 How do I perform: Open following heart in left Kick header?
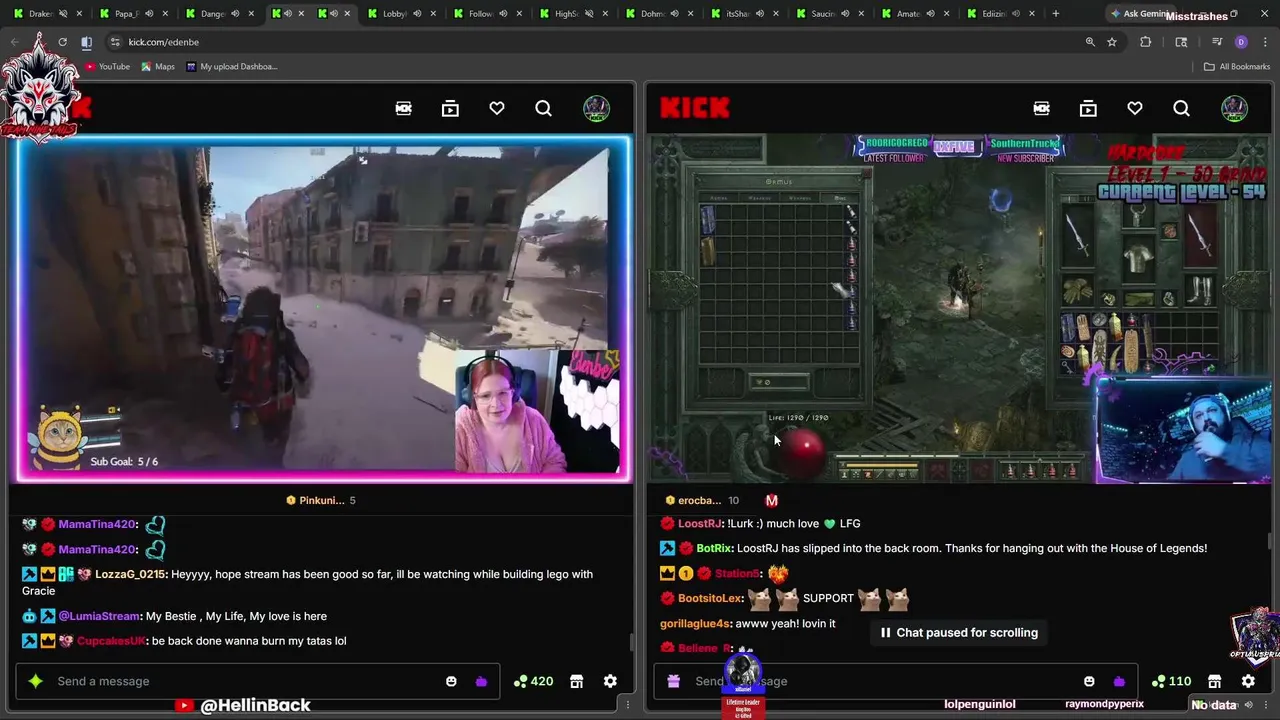click(x=497, y=108)
